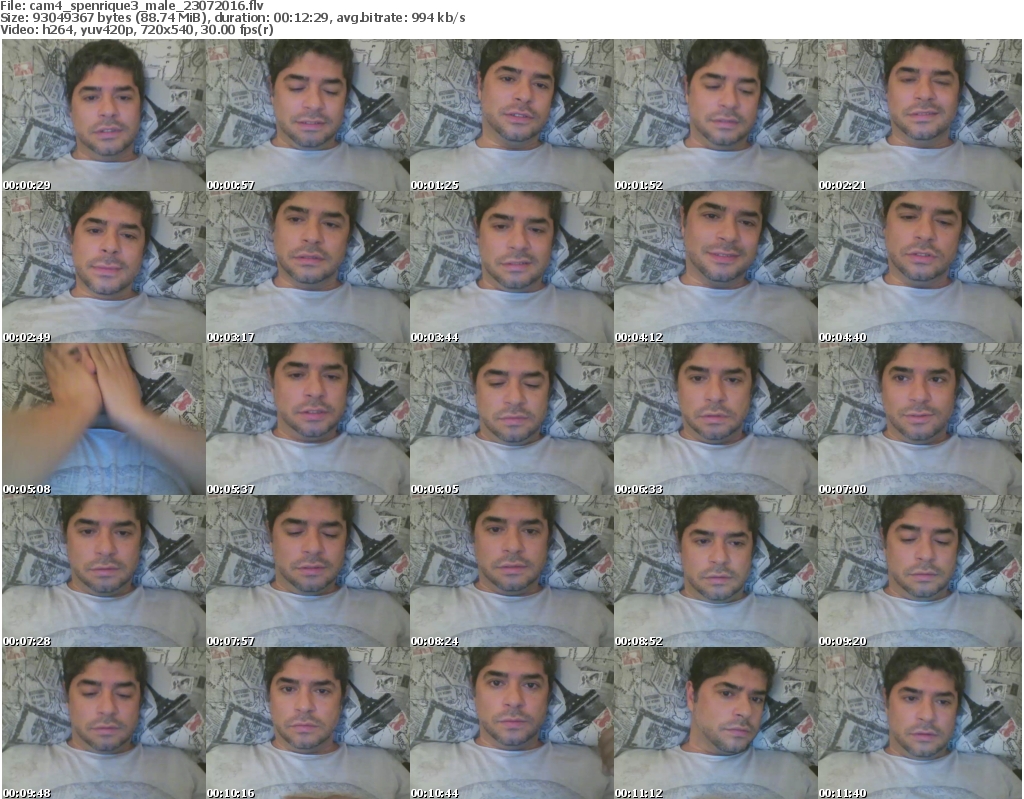Click the video codec text h264
1024x799 pixels.
pos(57,29)
